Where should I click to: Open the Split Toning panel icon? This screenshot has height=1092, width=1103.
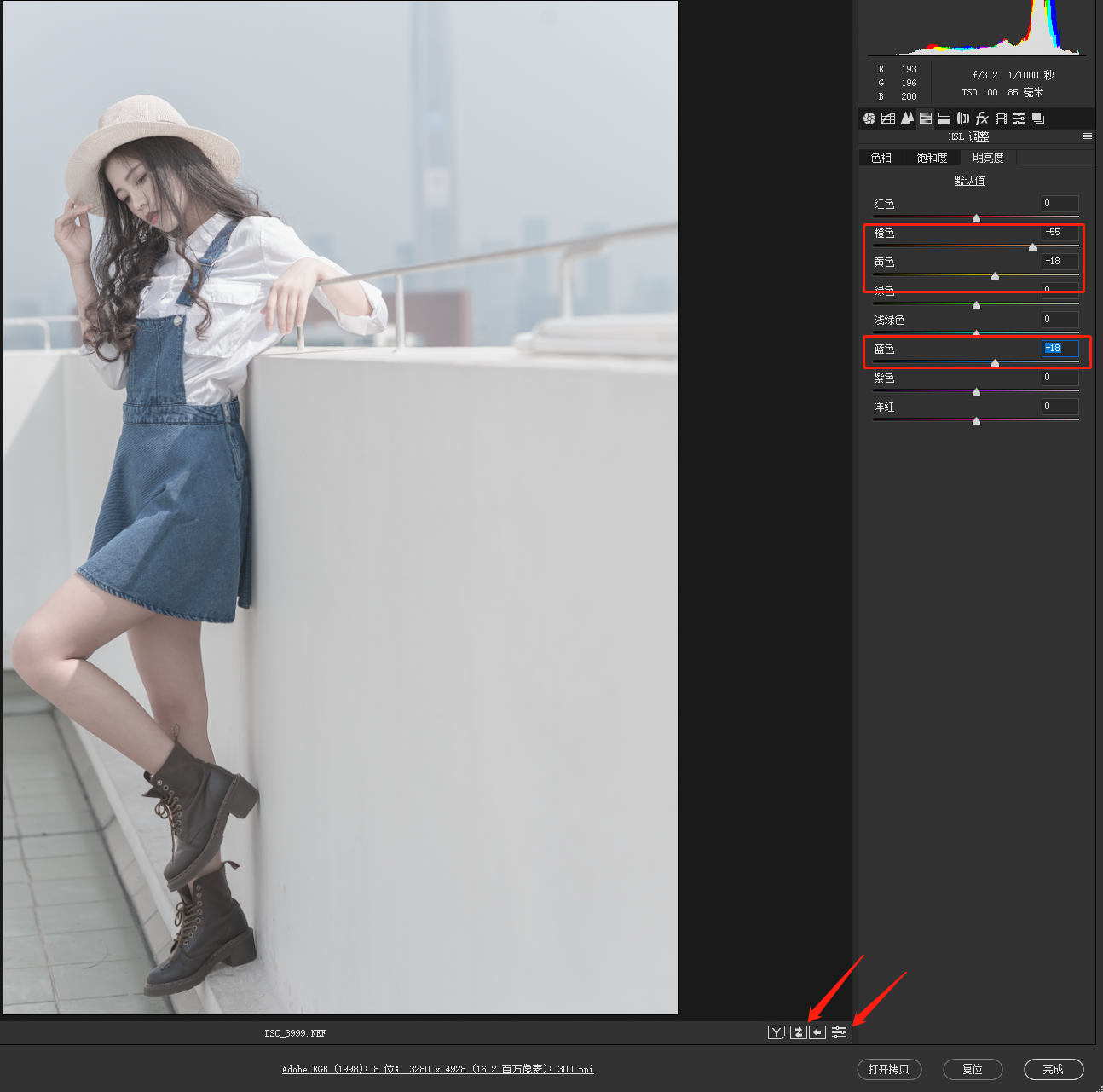pos(944,118)
